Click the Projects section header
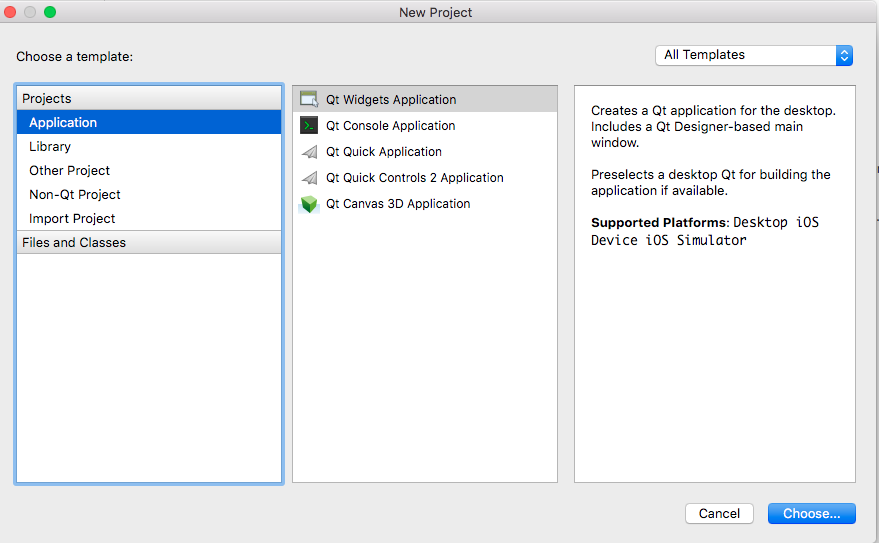The height and width of the screenshot is (543, 879). (149, 98)
